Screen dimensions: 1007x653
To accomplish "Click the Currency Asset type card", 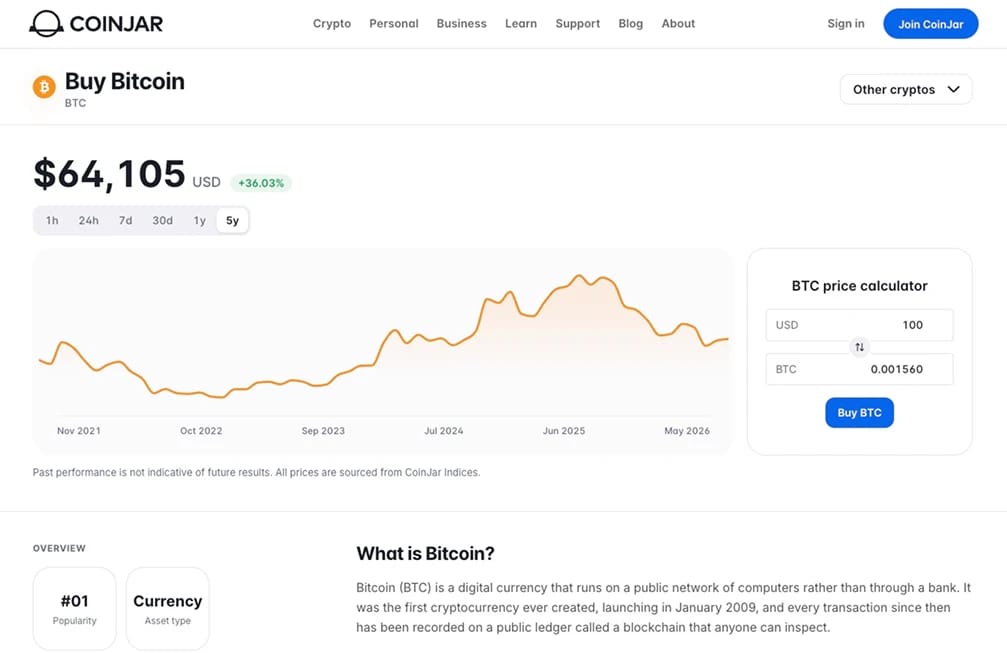I will click(x=168, y=609).
